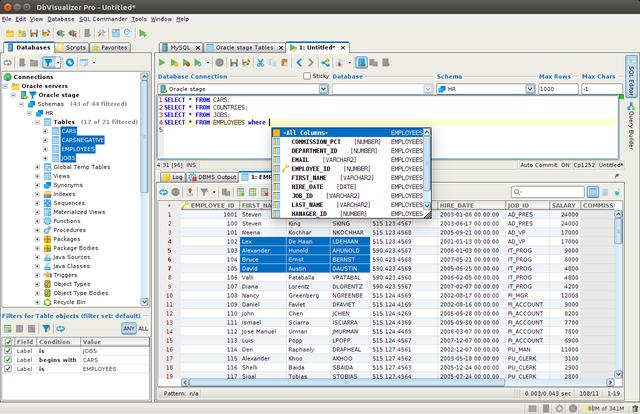Click the filter funnel icon in the Databases toolbar
This screenshot has height=414, width=640.
tap(49, 62)
